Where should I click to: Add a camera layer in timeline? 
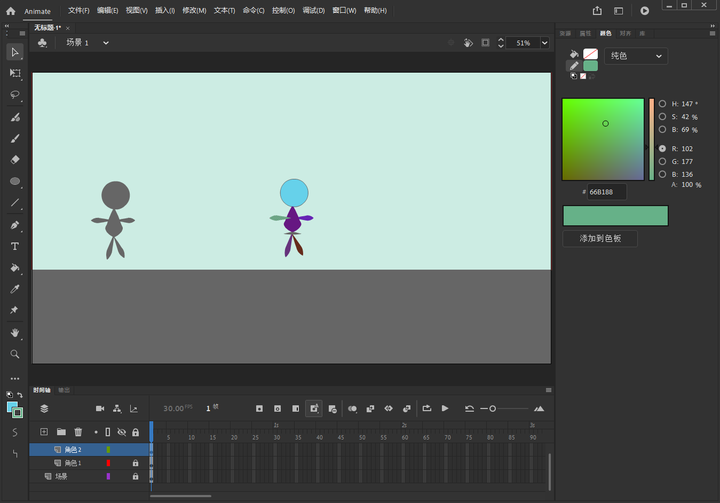(x=100, y=408)
